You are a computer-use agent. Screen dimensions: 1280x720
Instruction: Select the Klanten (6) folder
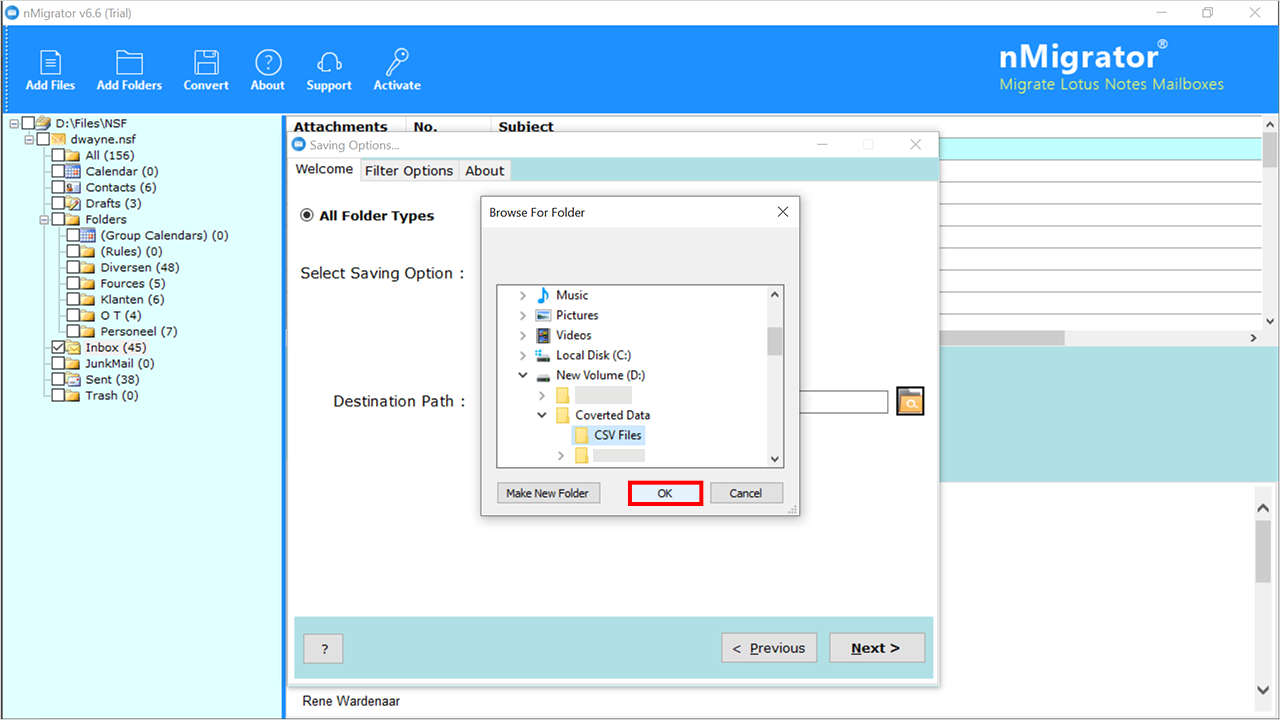pos(132,299)
